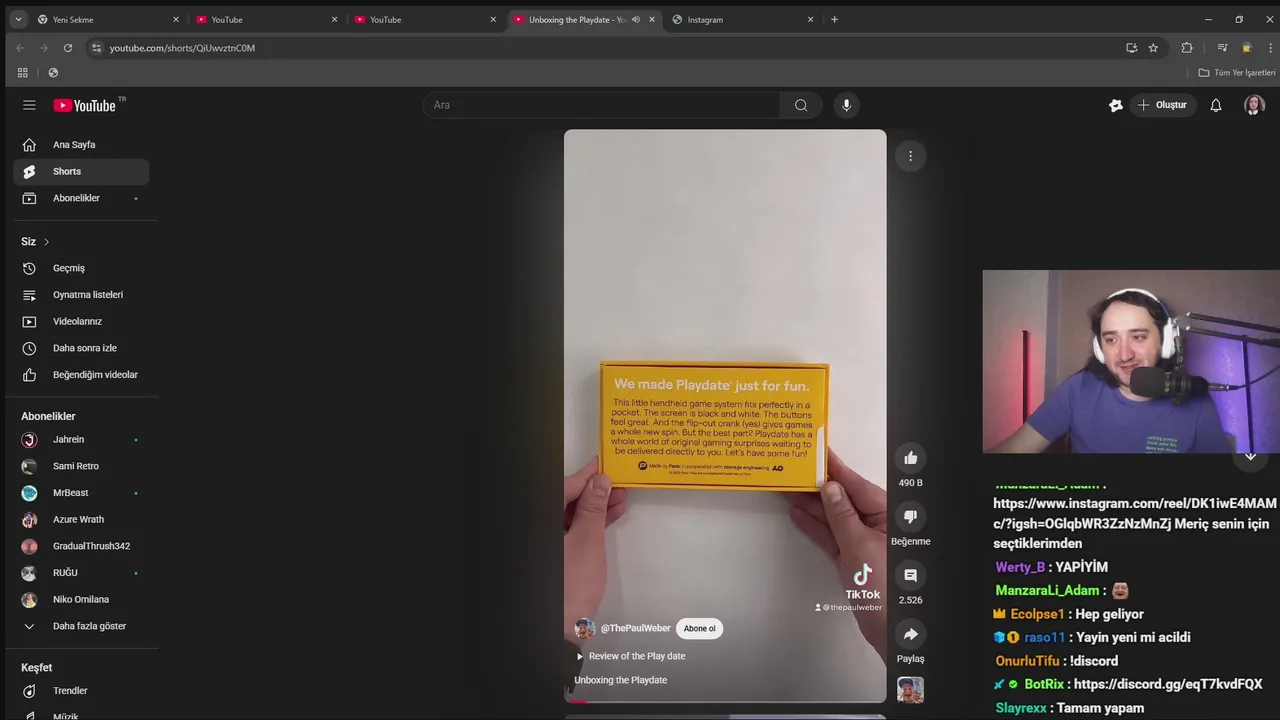Open the tab search dropdown arrow
This screenshot has height=720, width=1280.
pyautogui.click(x=18, y=19)
